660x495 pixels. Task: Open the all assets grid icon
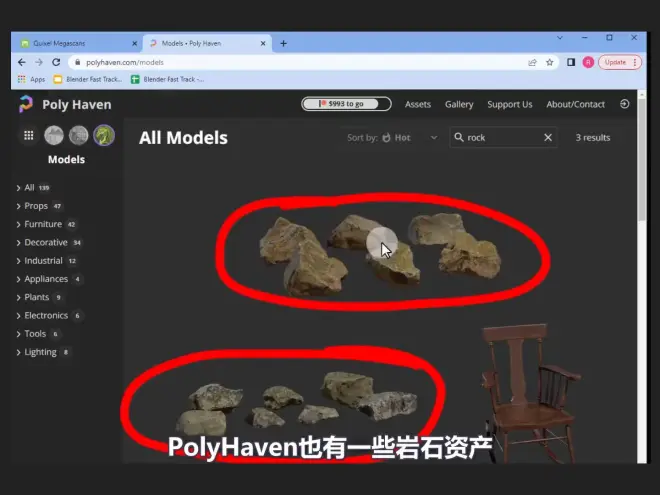pyautogui.click(x=29, y=136)
